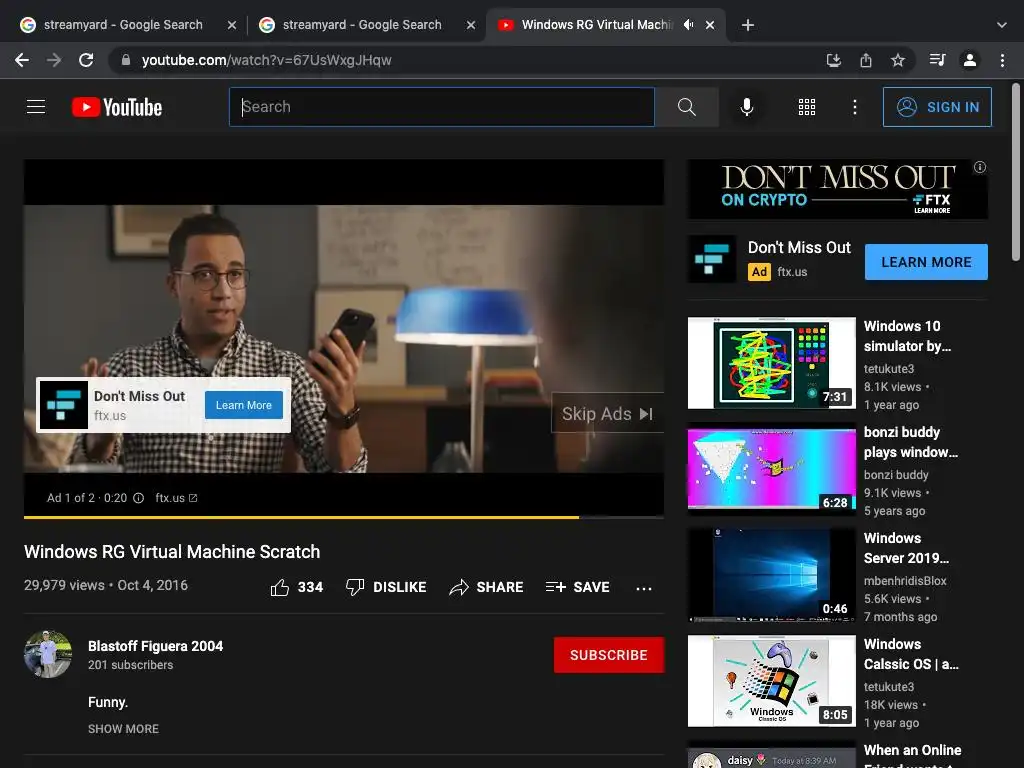
Task: Click the share page icon in address bar
Action: coord(866,60)
